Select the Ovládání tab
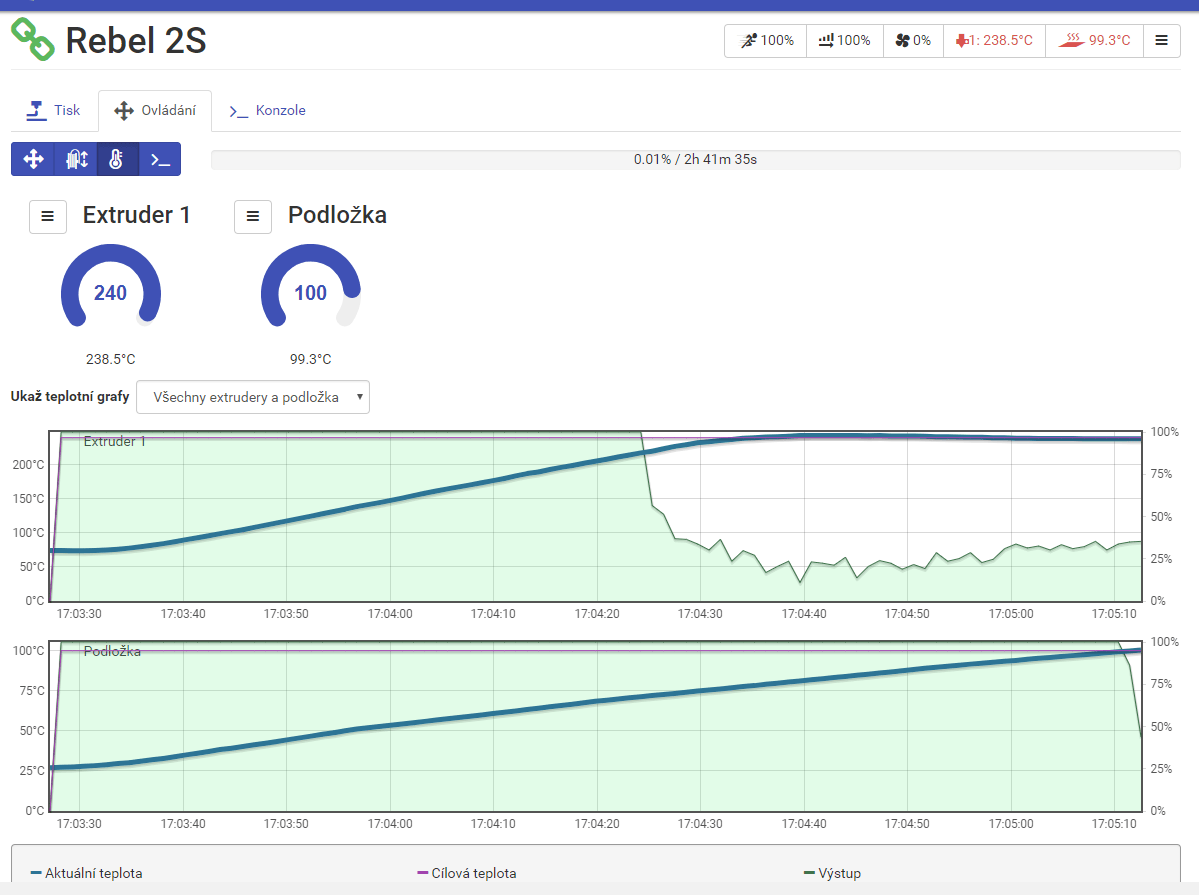Screen dimensions: 1199x895 point(155,111)
